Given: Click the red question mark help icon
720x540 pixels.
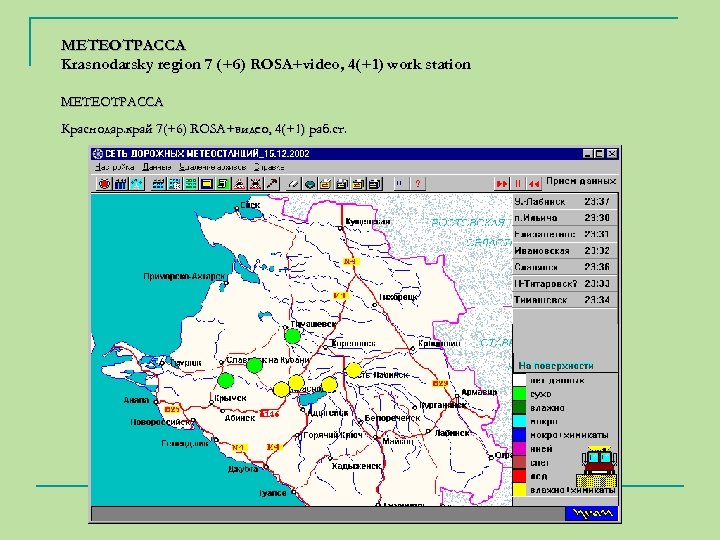Looking at the screenshot, I should [x=417, y=184].
